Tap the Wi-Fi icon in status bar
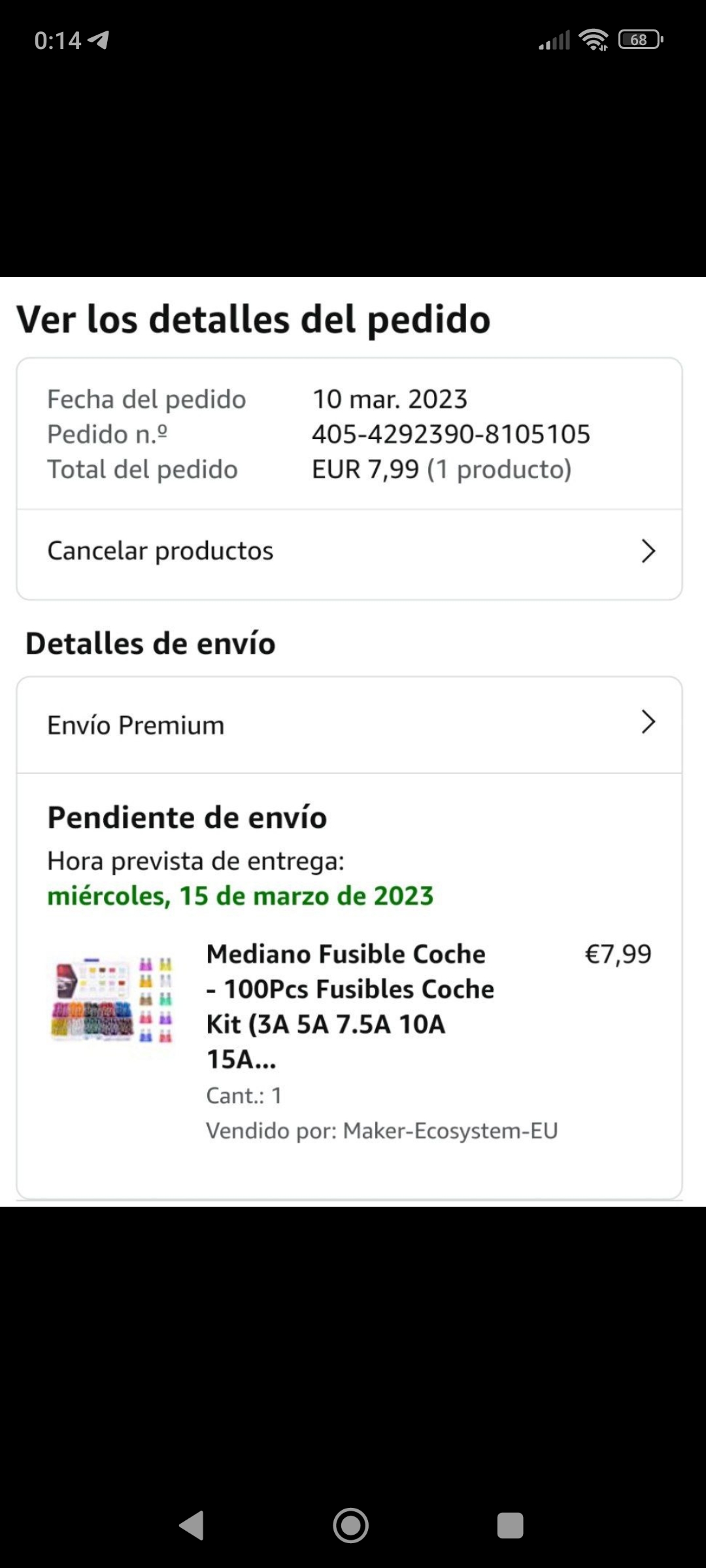The image size is (706, 1568). [594, 40]
